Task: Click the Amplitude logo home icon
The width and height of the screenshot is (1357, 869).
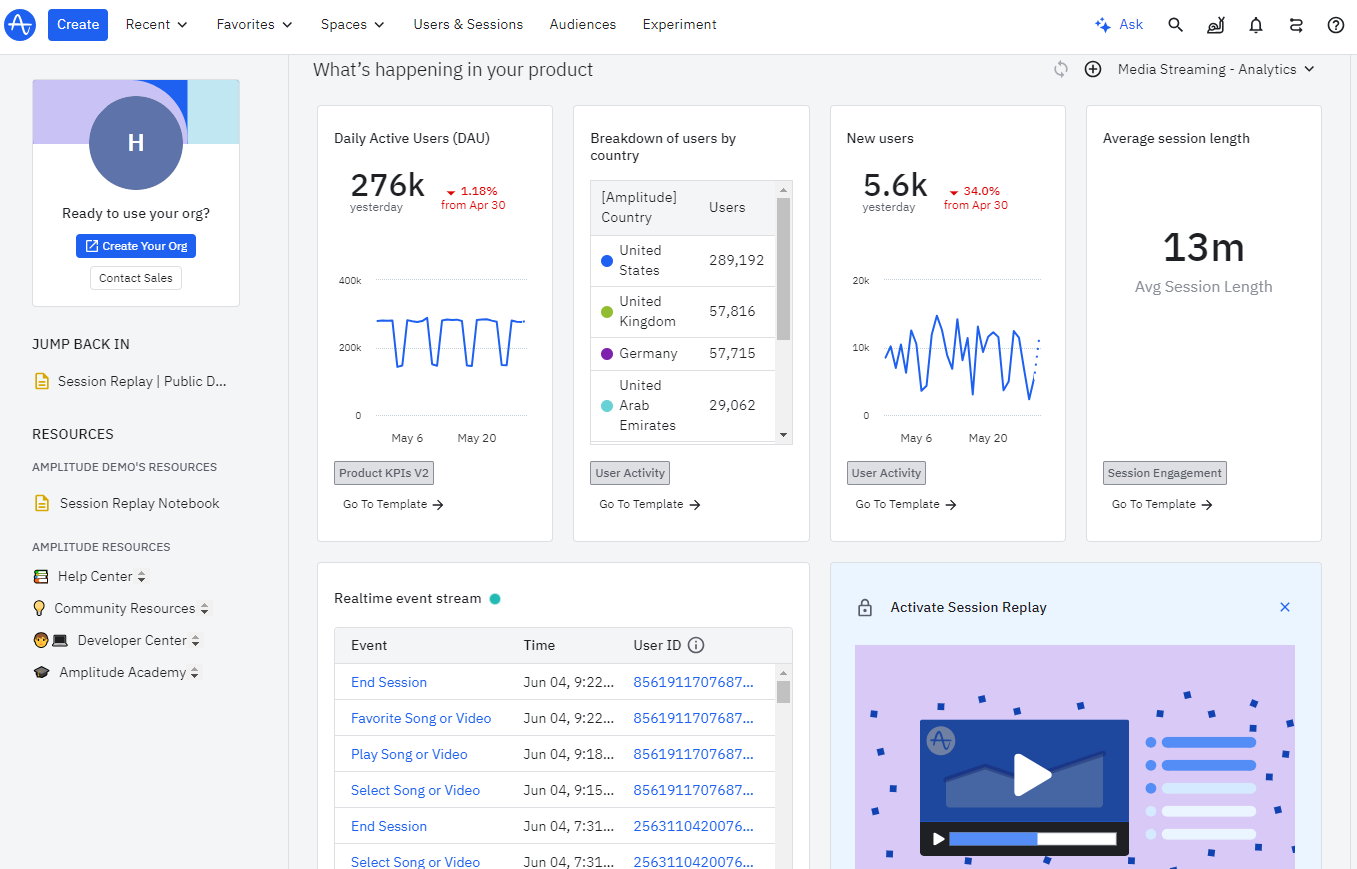Action: click(x=20, y=25)
